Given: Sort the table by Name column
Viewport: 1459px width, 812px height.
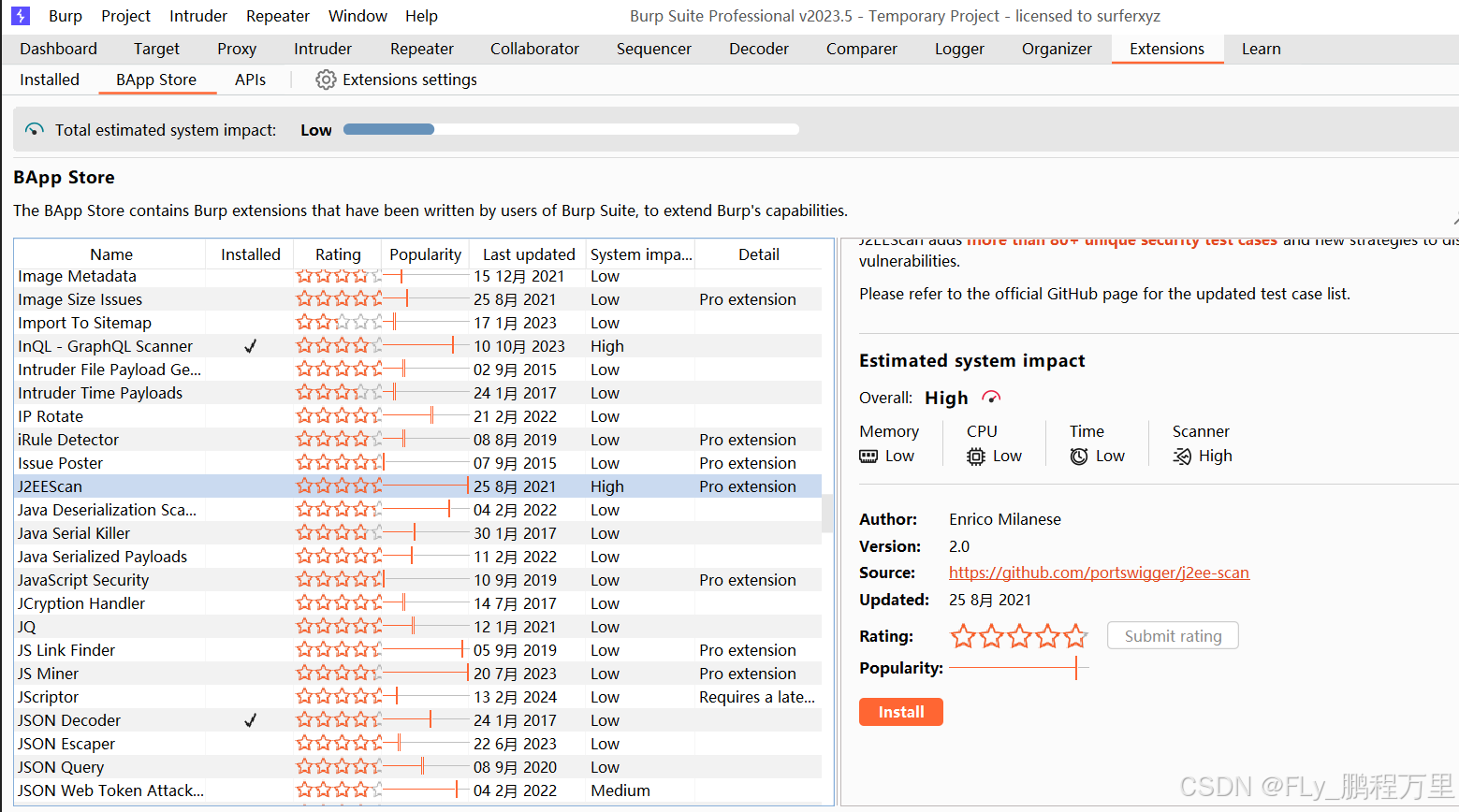Looking at the screenshot, I should point(110,254).
